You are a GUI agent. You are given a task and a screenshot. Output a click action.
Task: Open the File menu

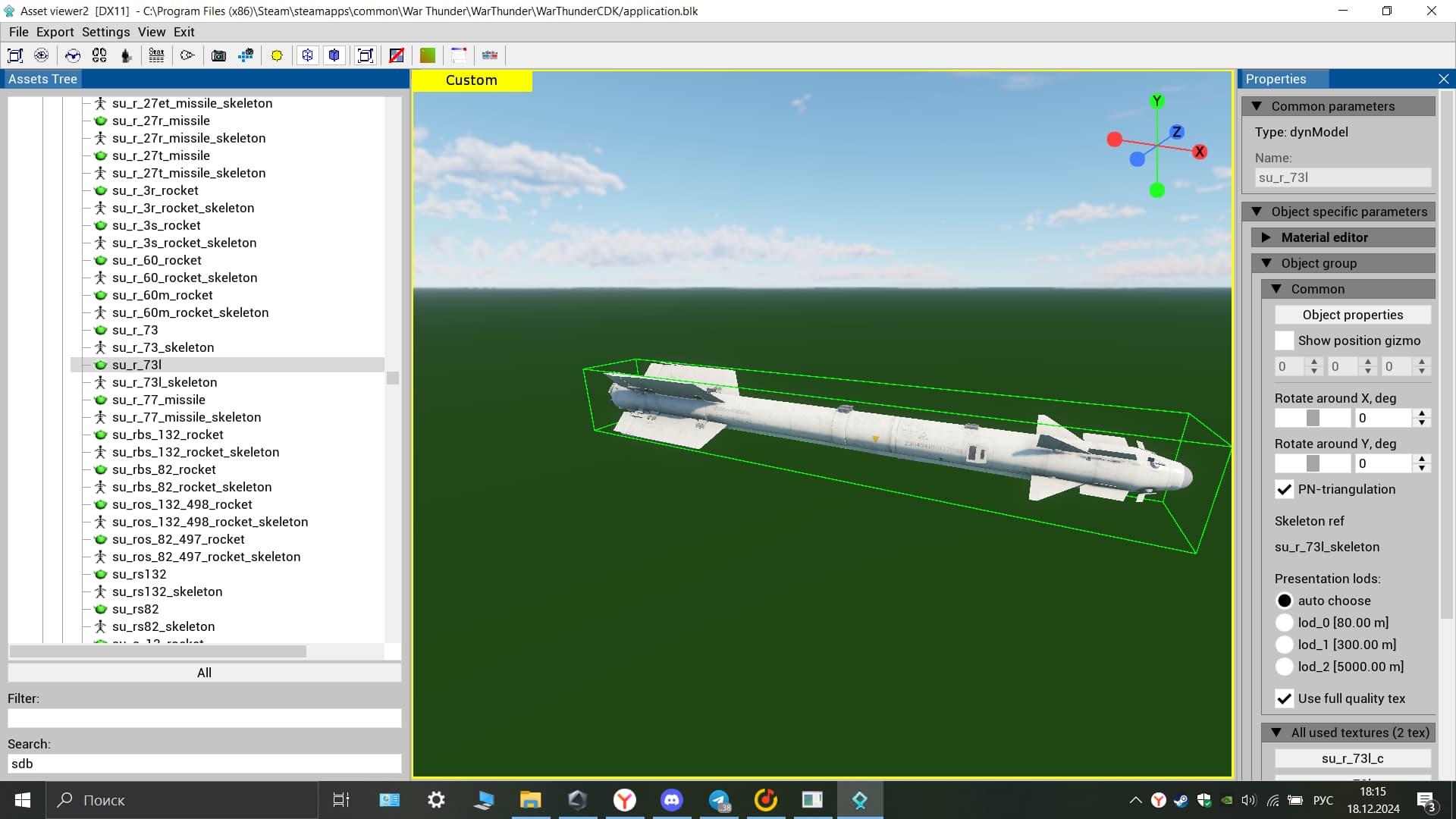(19, 32)
